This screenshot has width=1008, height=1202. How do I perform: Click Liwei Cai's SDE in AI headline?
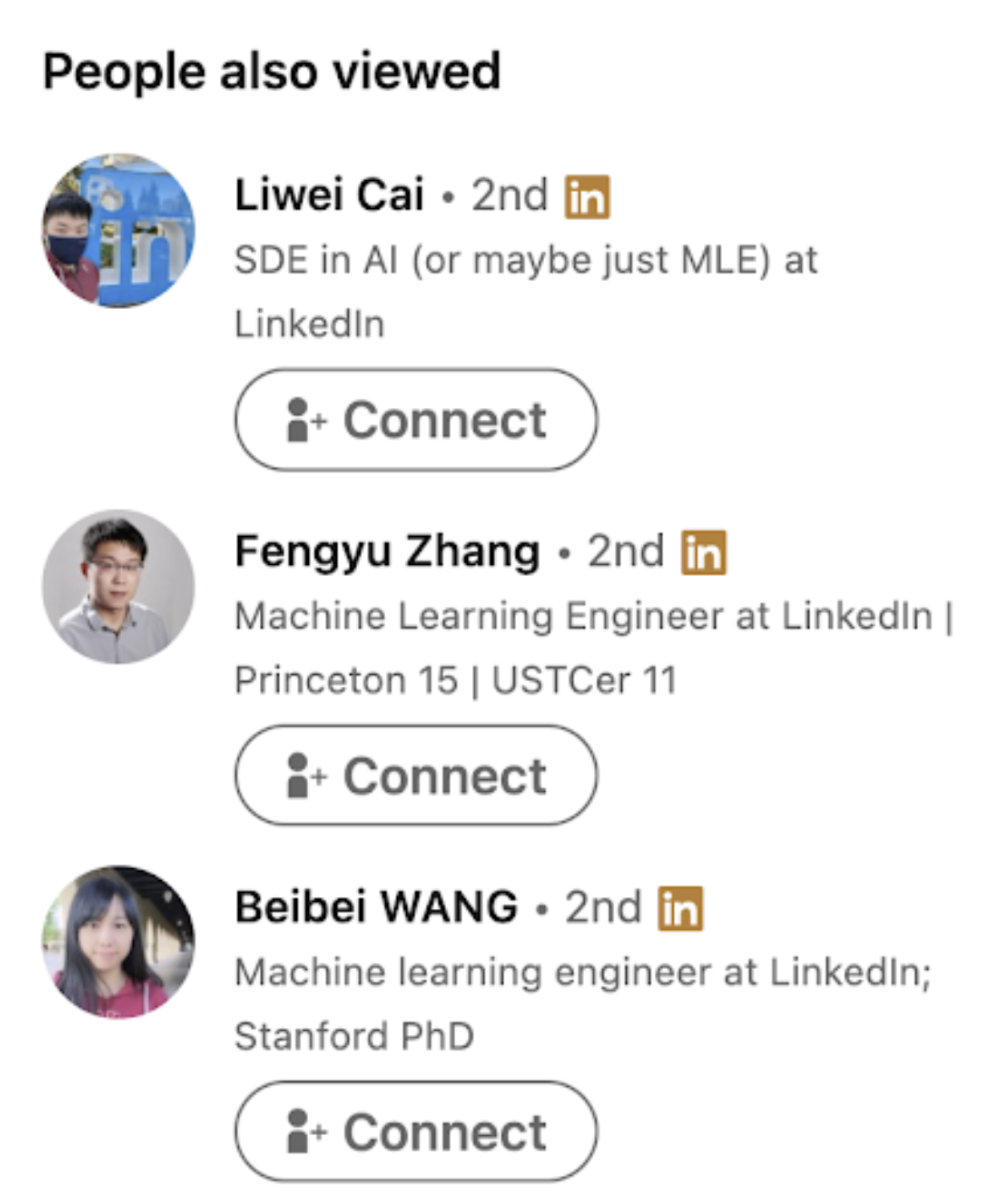click(526, 292)
